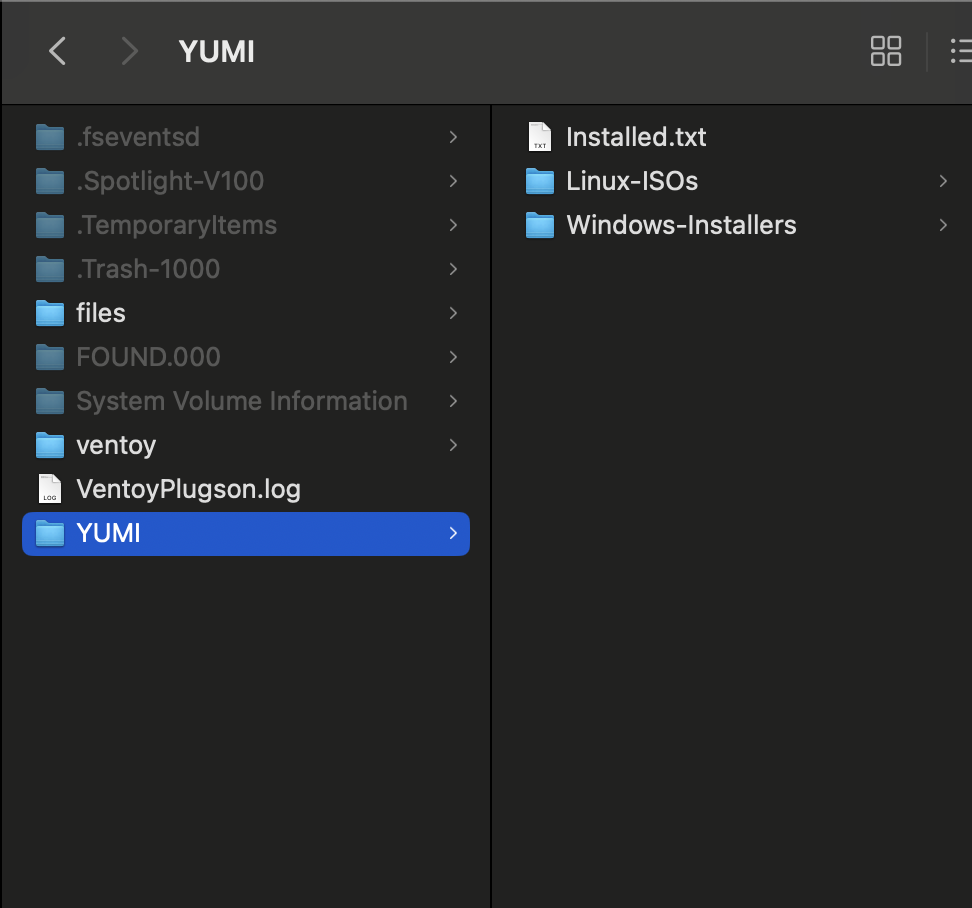
Task: Select the FOUND.000 folder
Action: (x=245, y=357)
